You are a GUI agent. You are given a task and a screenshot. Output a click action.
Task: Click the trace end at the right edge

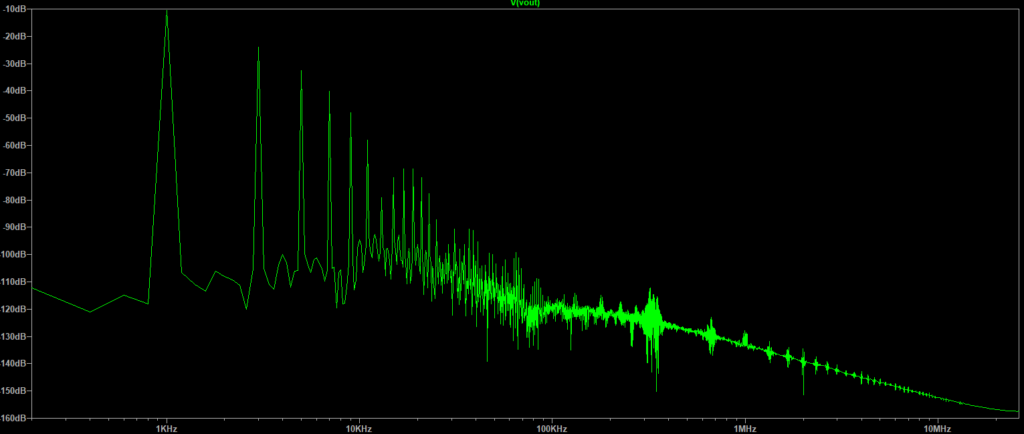click(x=1017, y=411)
